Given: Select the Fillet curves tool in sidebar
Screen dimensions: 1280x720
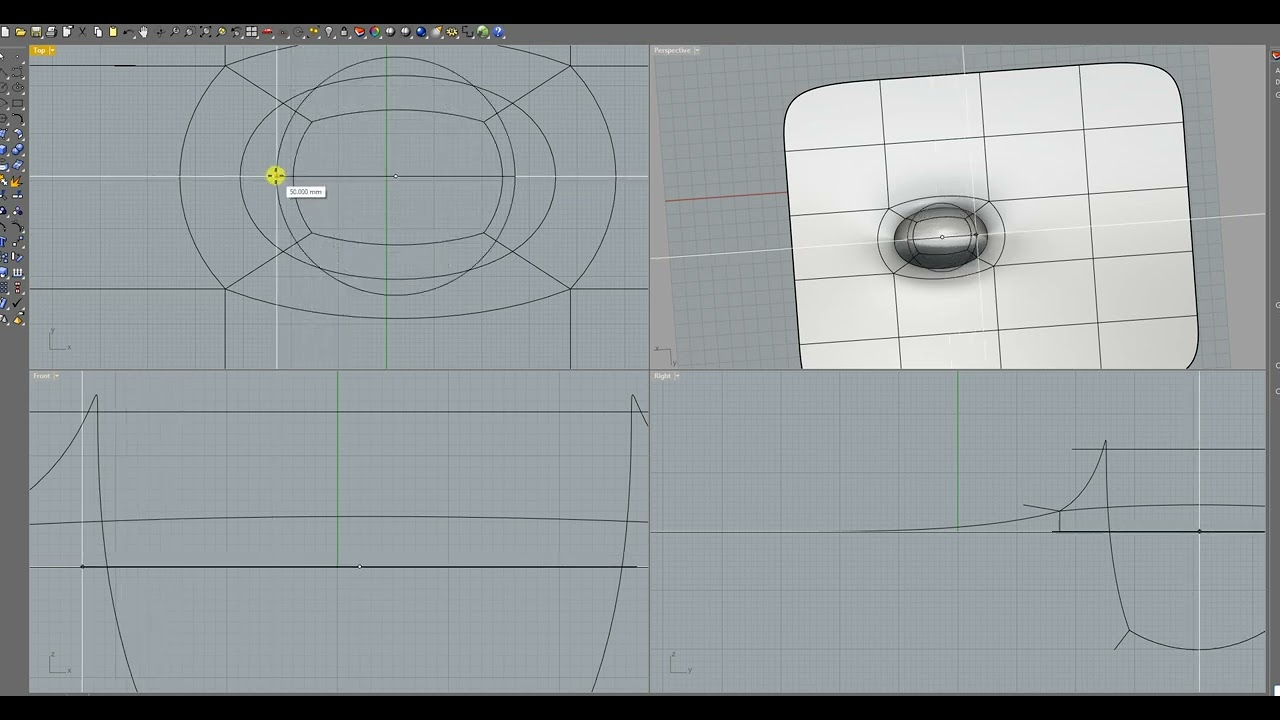Looking at the screenshot, I should point(17,117).
